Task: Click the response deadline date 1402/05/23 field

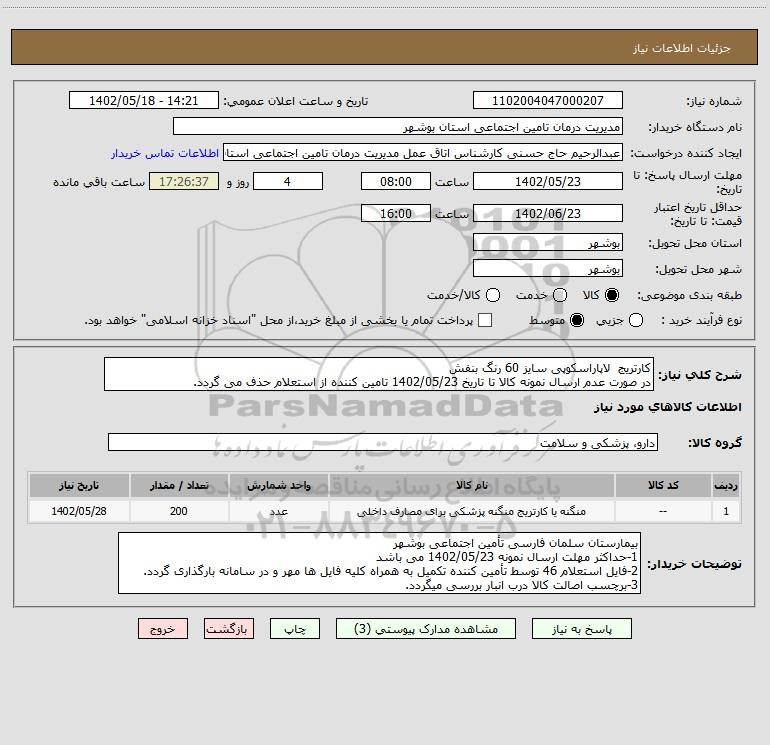Action: pos(548,181)
